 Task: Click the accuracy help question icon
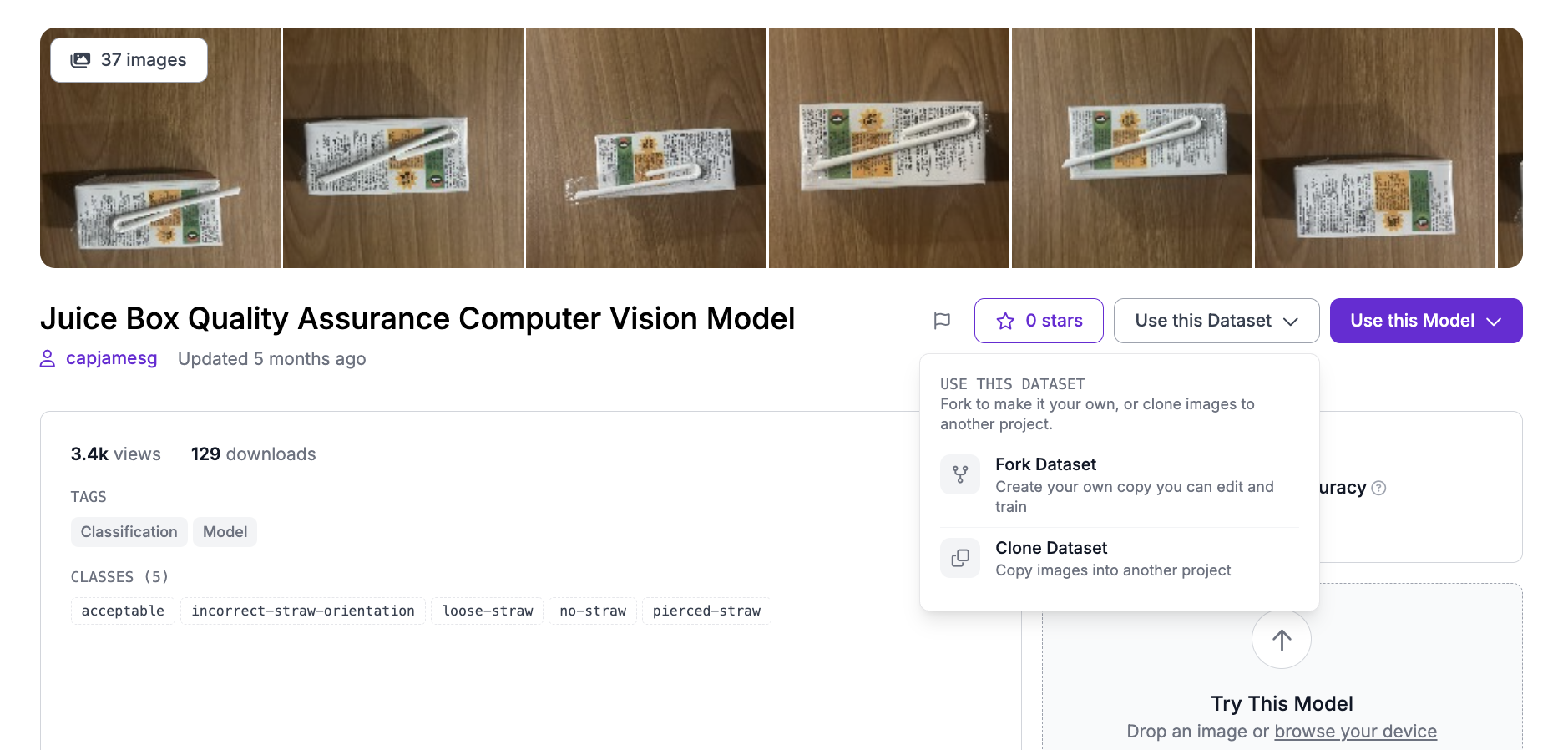[x=1379, y=488]
